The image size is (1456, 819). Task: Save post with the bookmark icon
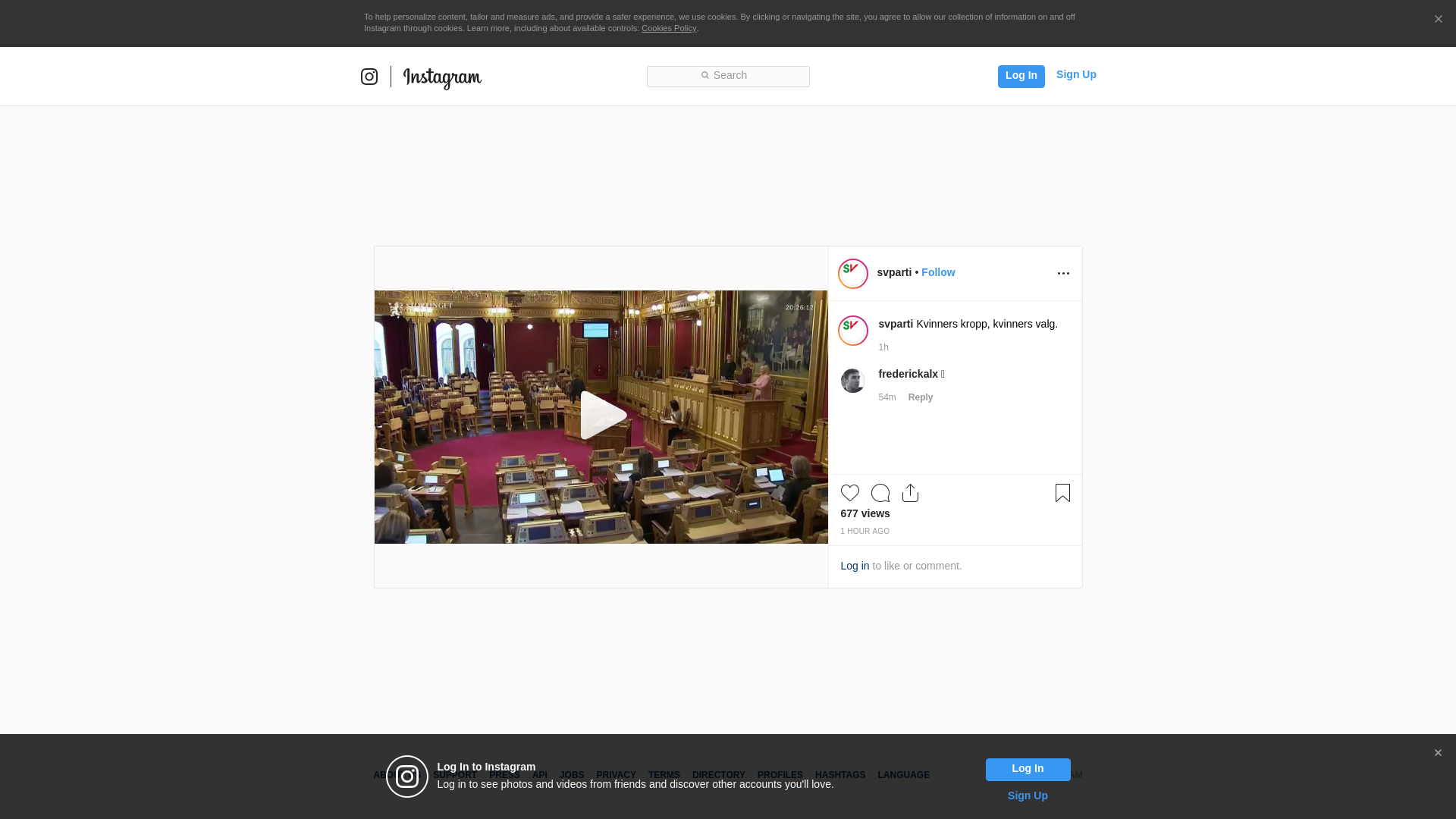point(1062,493)
